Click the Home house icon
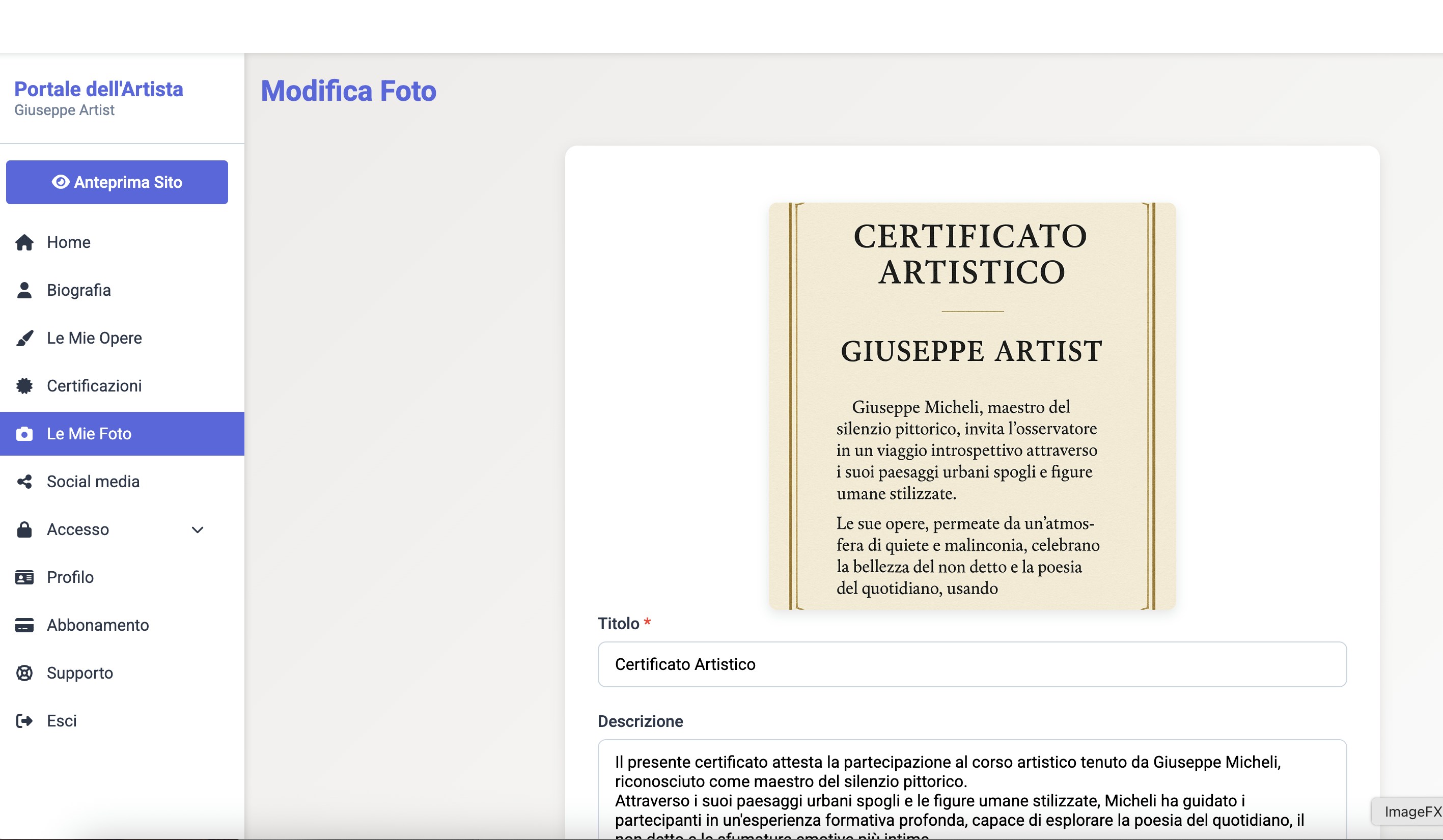Viewport: 1443px width, 840px height. [x=24, y=243]
